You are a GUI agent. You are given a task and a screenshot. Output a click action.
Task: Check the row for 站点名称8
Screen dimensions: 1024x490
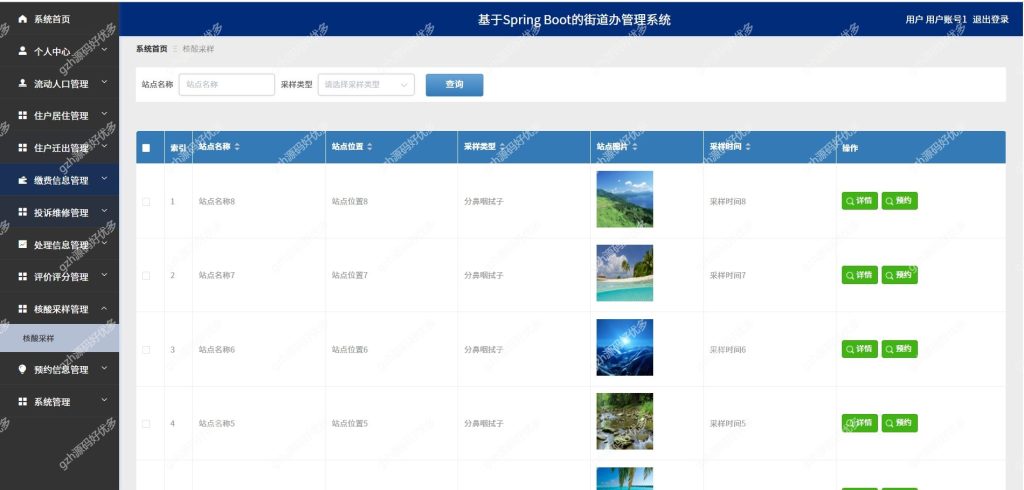(x=146, y=201)
